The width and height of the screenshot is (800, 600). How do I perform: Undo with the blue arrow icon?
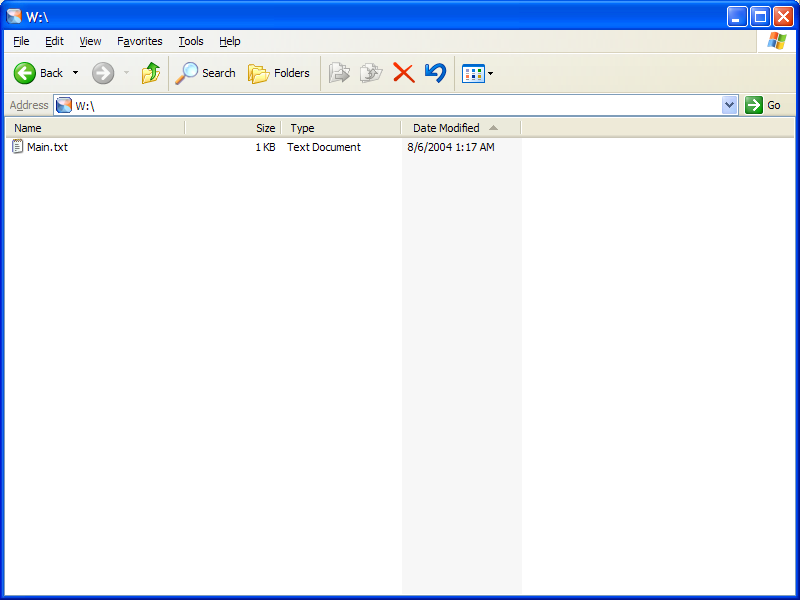pos(435,73)
